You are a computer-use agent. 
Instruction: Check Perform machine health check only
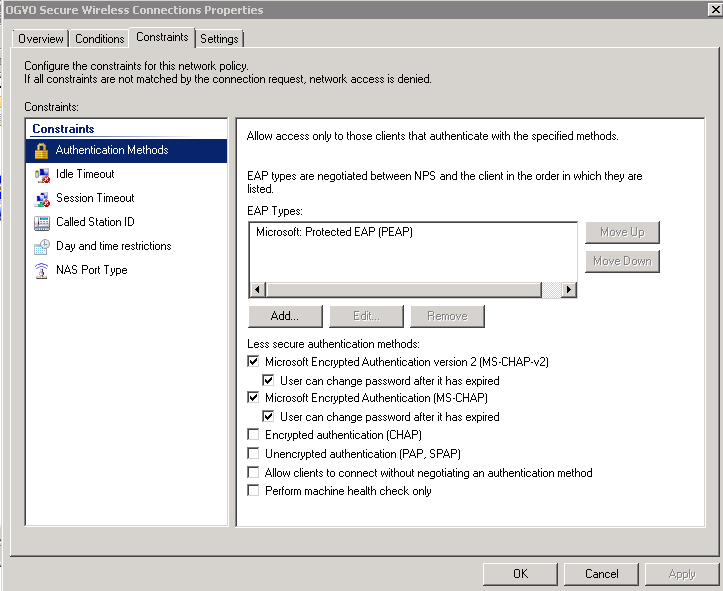253,490
